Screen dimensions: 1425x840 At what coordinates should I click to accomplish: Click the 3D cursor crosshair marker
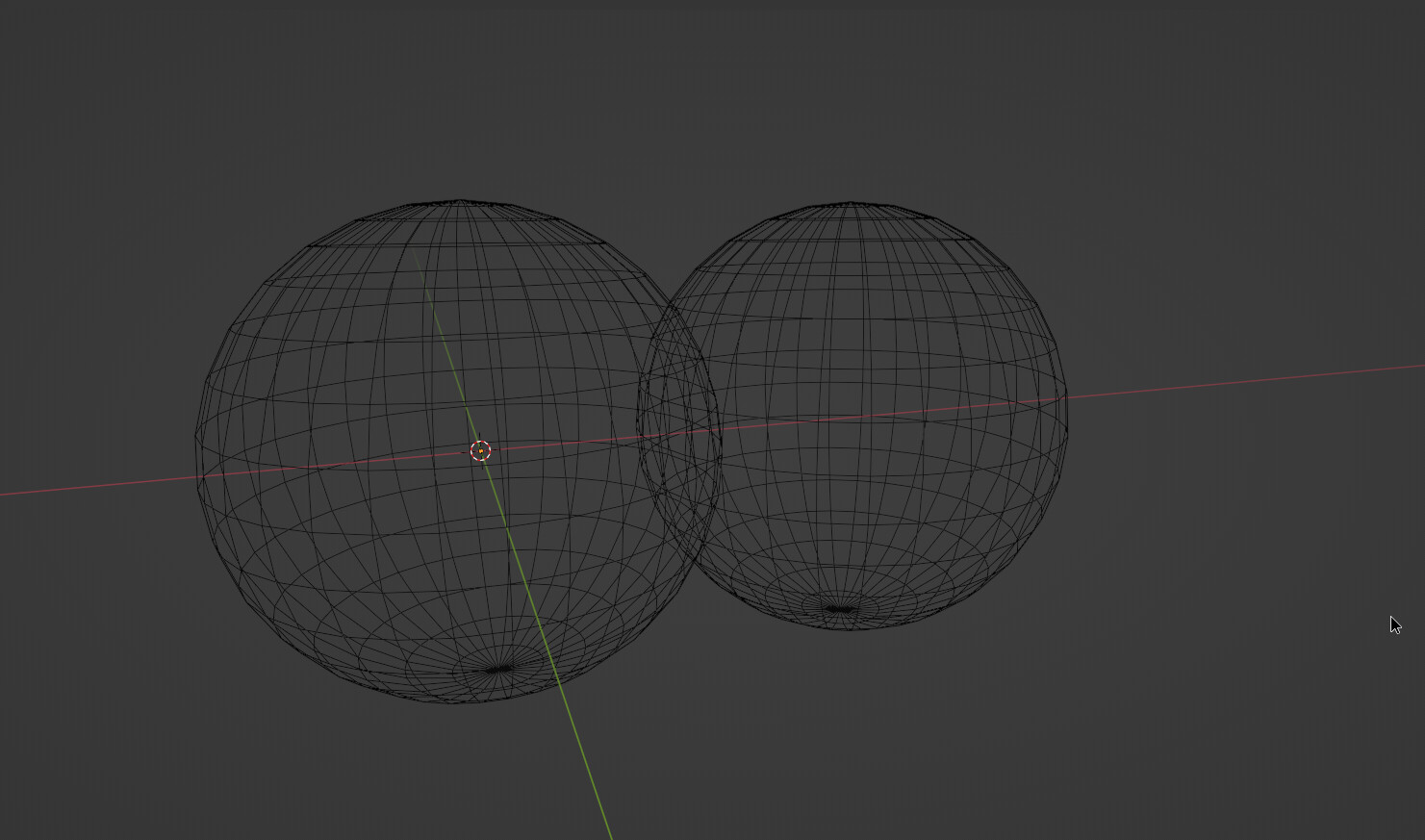480,450
